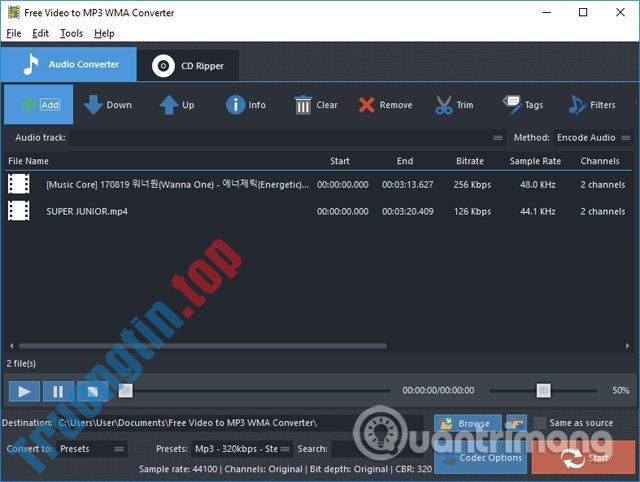The height and width of the screenshot is (482, 640).
Task: Switch to the CD Ripper tab
Action: [188, 65]
